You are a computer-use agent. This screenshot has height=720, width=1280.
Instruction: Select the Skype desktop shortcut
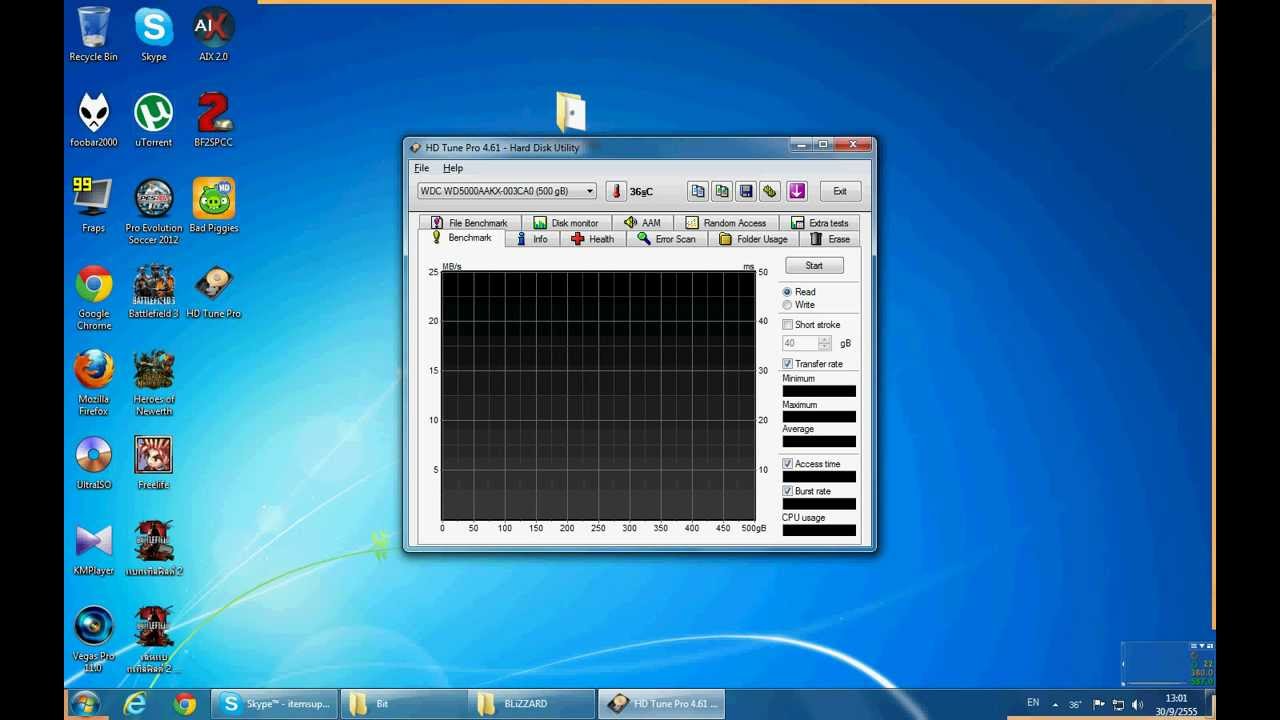coord(154,34)
